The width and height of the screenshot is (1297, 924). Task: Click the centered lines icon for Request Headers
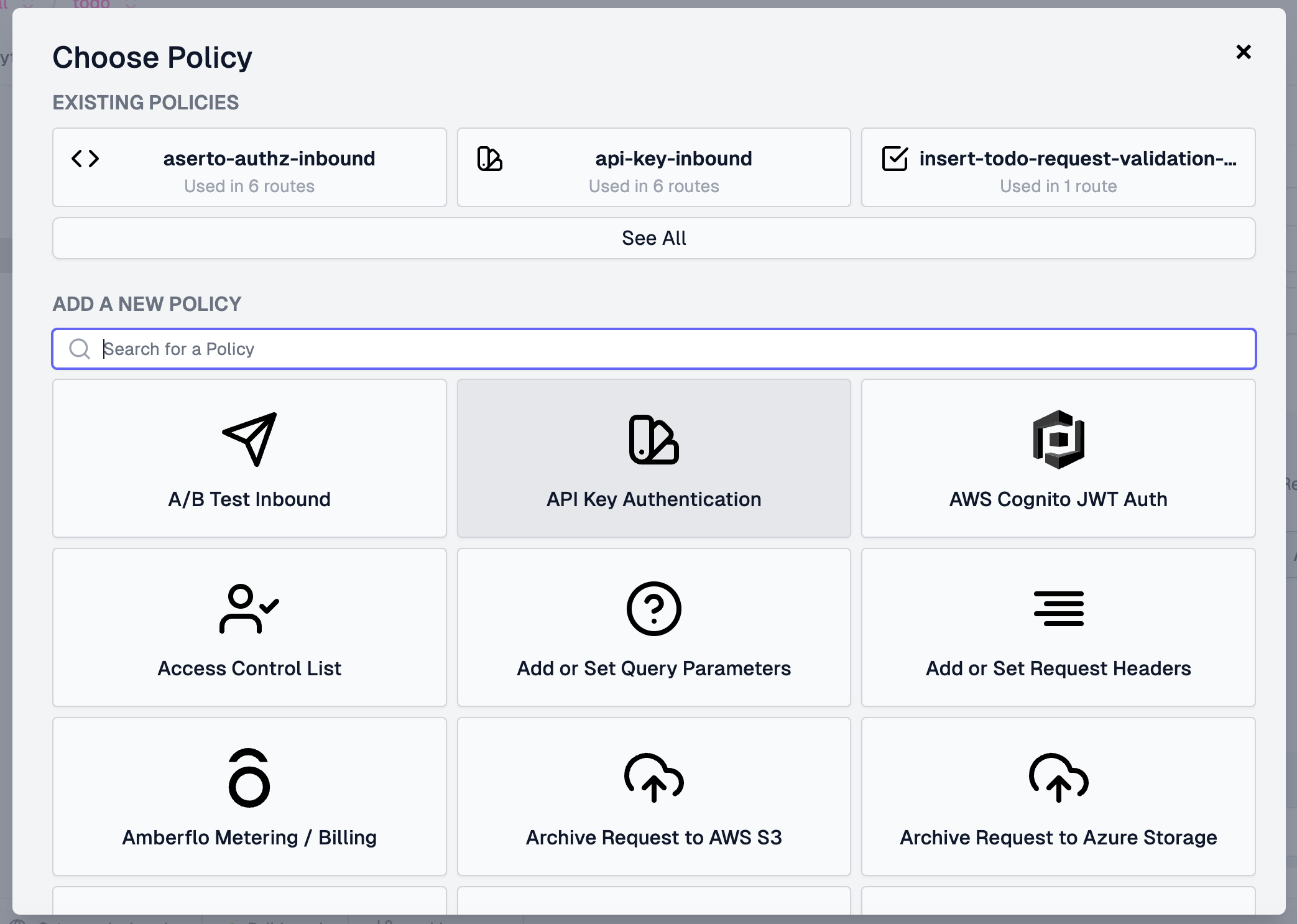[1058, 608]
